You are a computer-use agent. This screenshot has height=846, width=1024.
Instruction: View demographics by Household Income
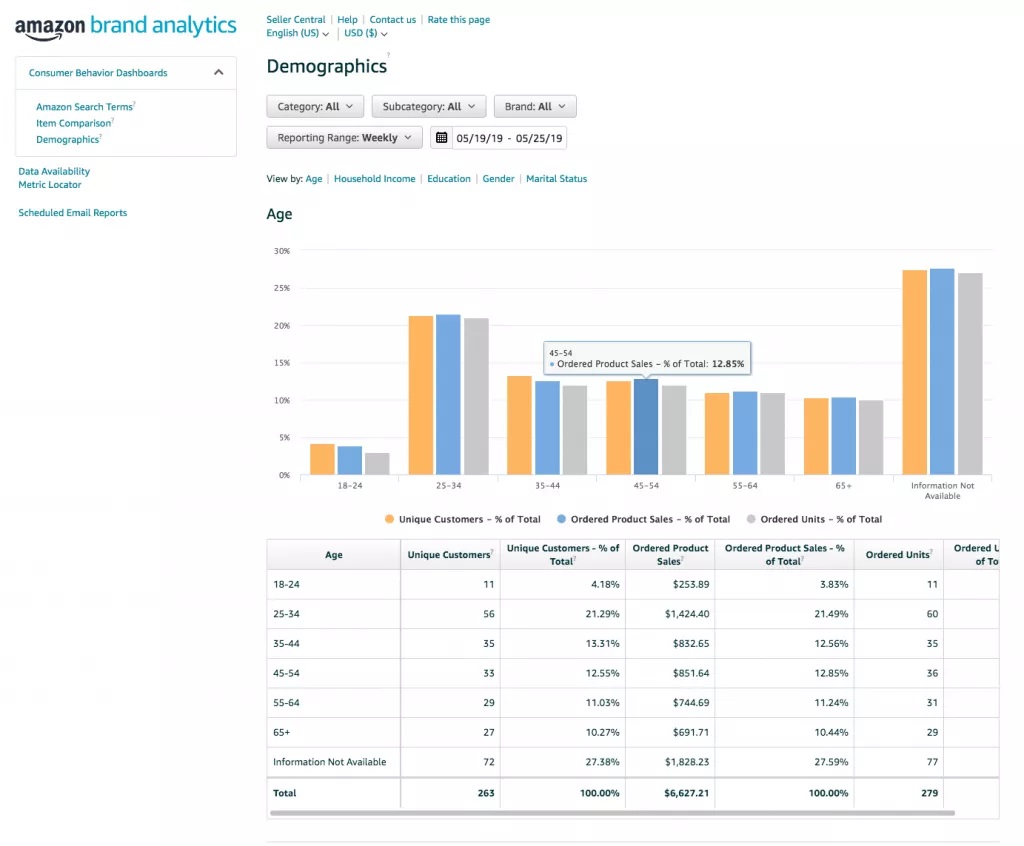tap(374, 179)
